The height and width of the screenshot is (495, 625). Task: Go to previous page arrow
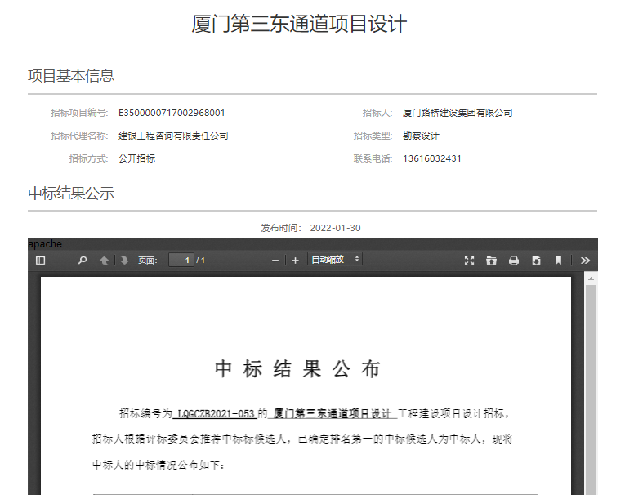[104, 260]
